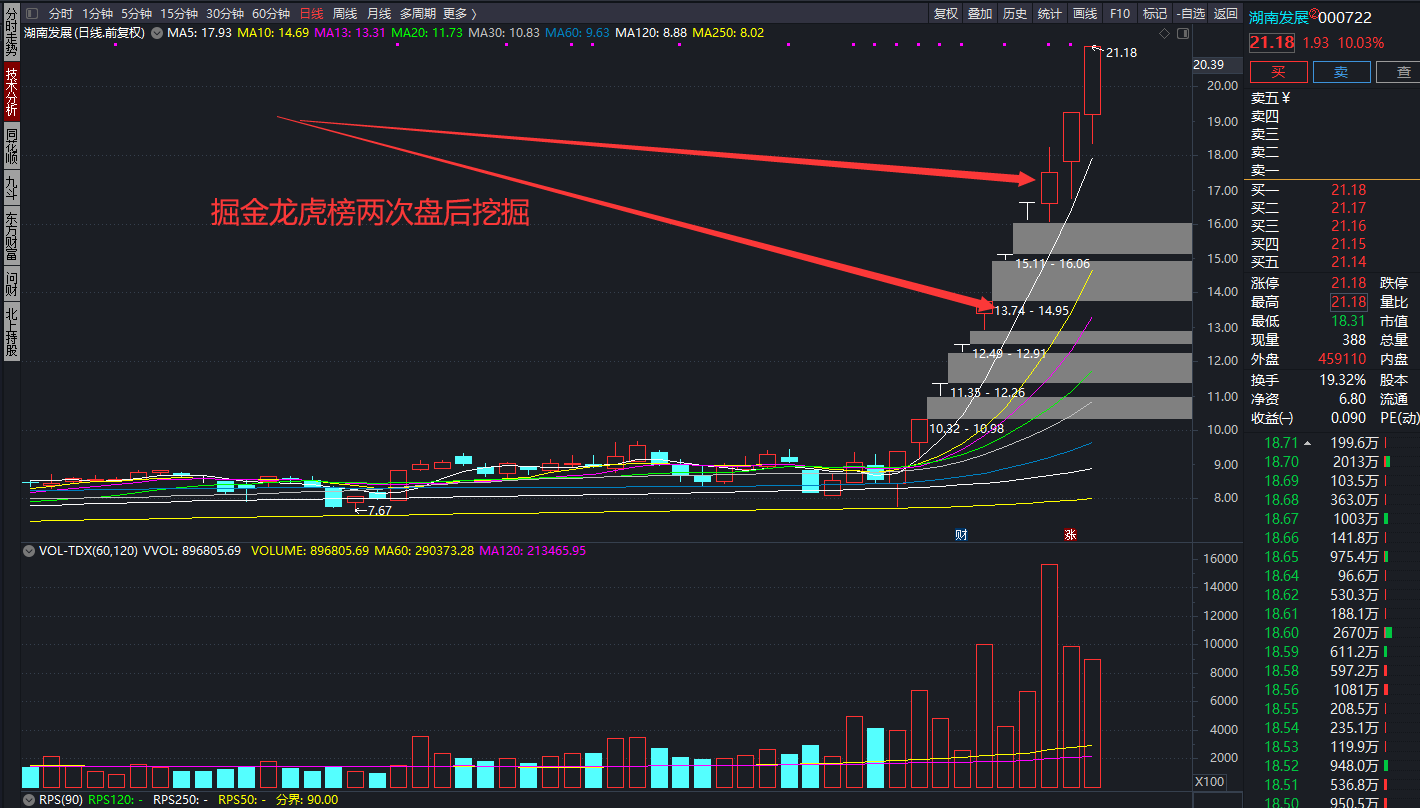
Task: Toggle right panel layout icon
Action: pyautogui.click(x=1183, y=33)
